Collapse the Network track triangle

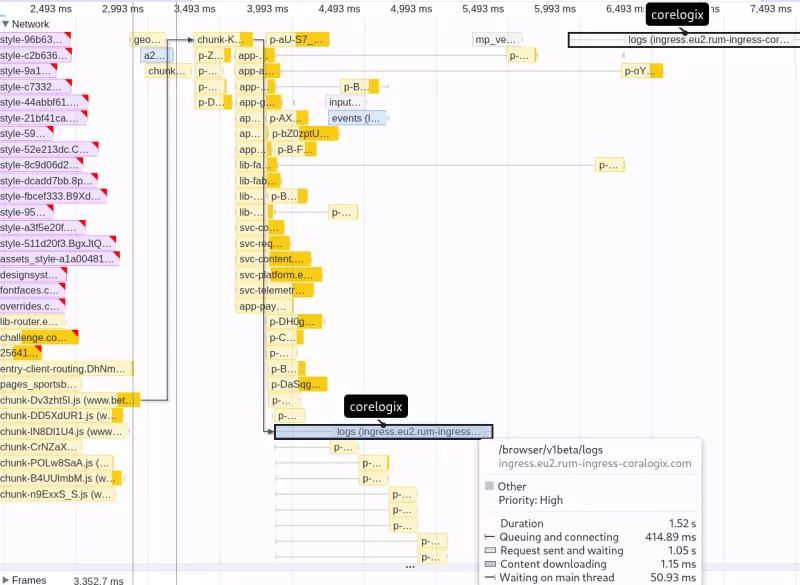pos(5,24)
